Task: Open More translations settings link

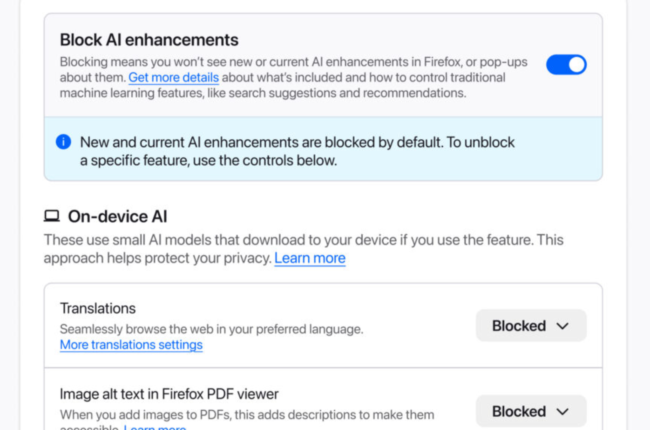Action: (131, 345)
